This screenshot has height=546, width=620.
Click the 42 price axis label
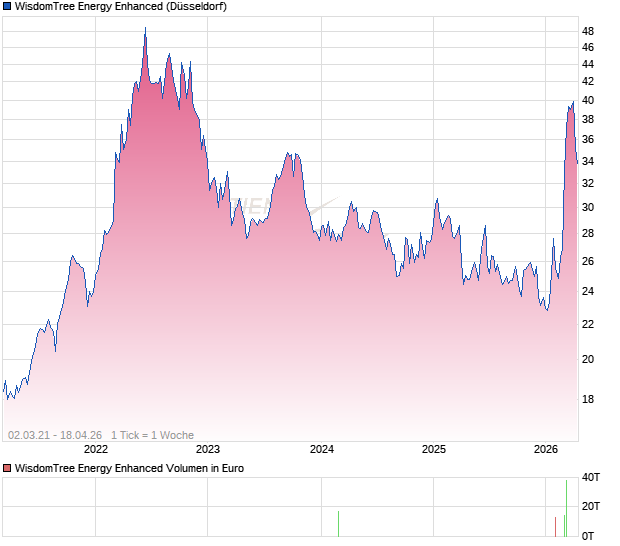pos(588,81)
